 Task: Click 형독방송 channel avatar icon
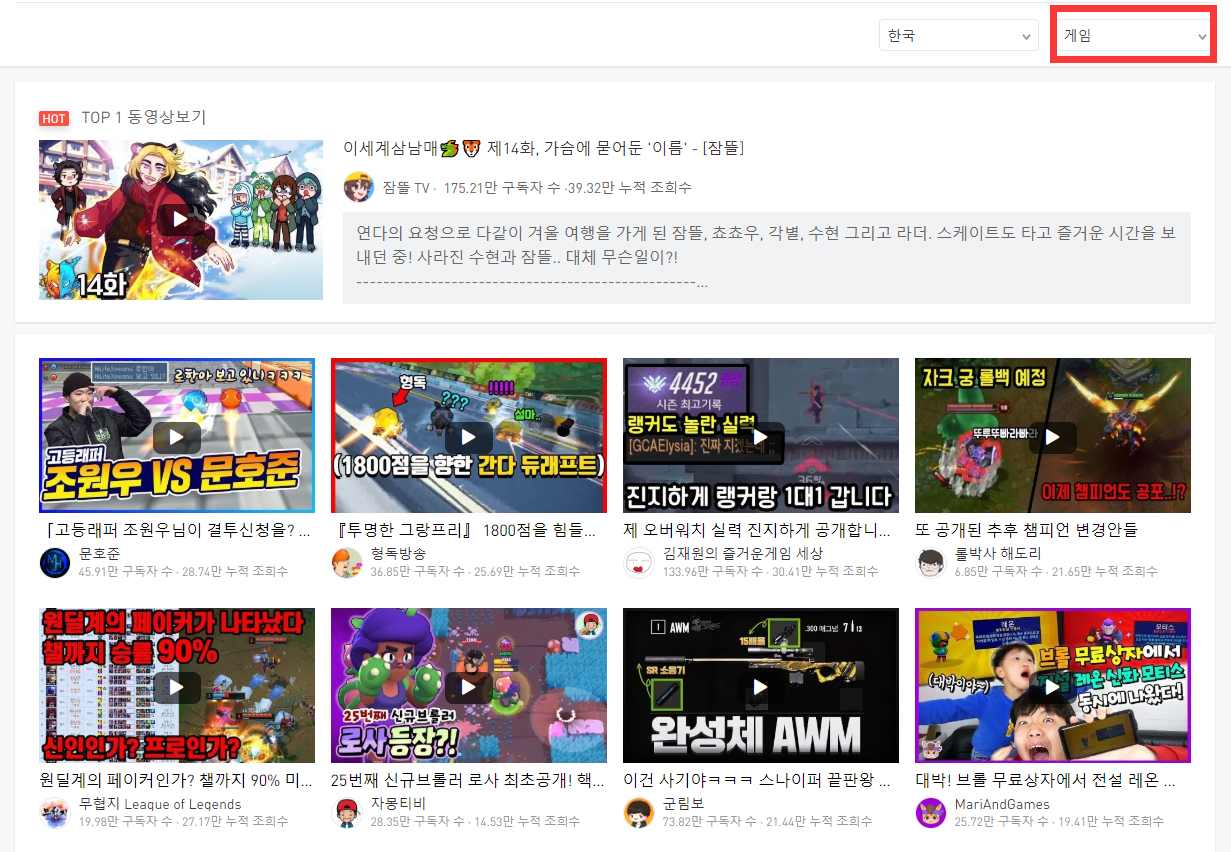[x=347, y=563]
